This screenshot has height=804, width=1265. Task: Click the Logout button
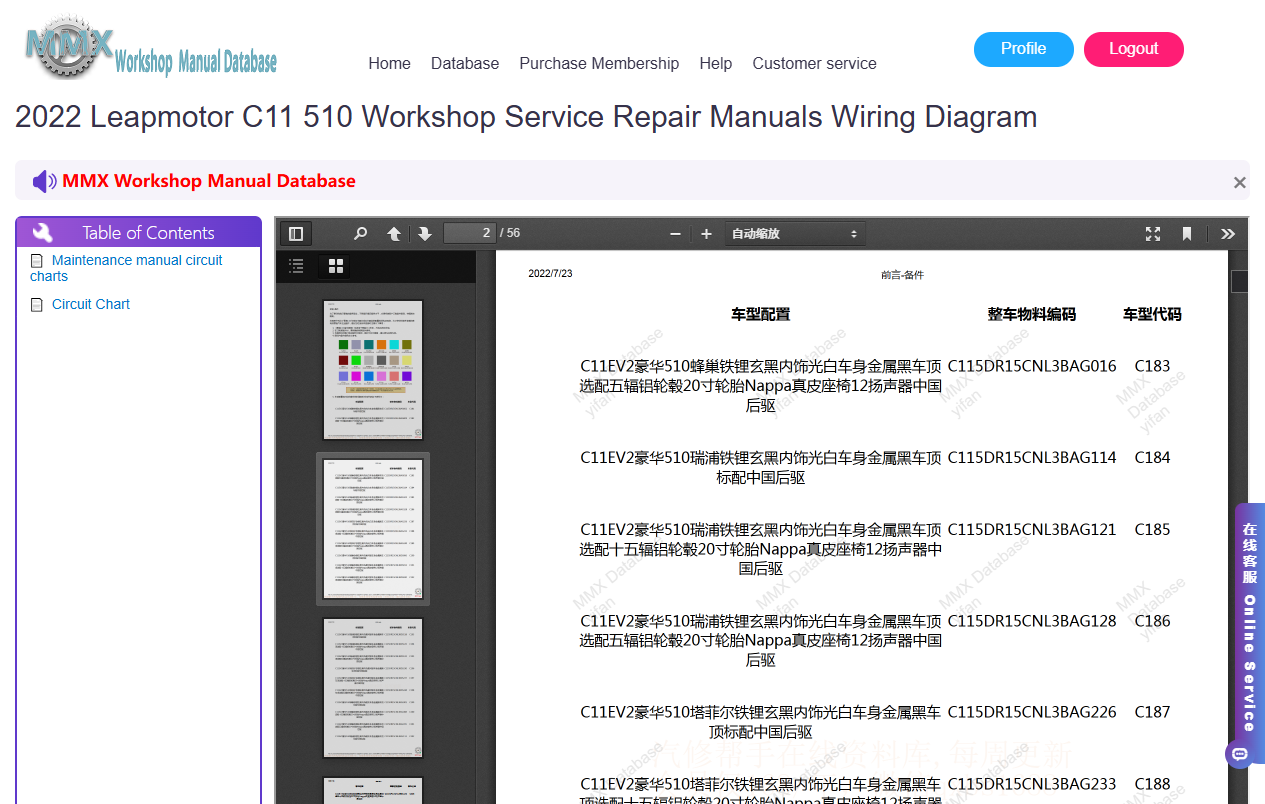coord(1134,49)
